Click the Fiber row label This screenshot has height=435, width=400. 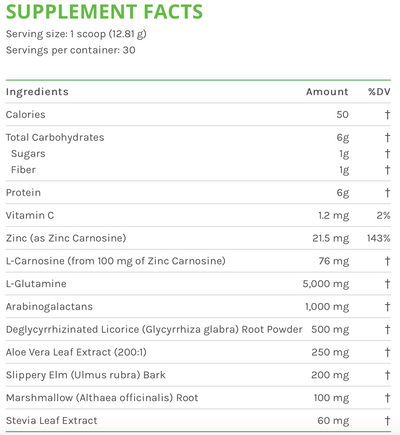click(x=23, y=170)
